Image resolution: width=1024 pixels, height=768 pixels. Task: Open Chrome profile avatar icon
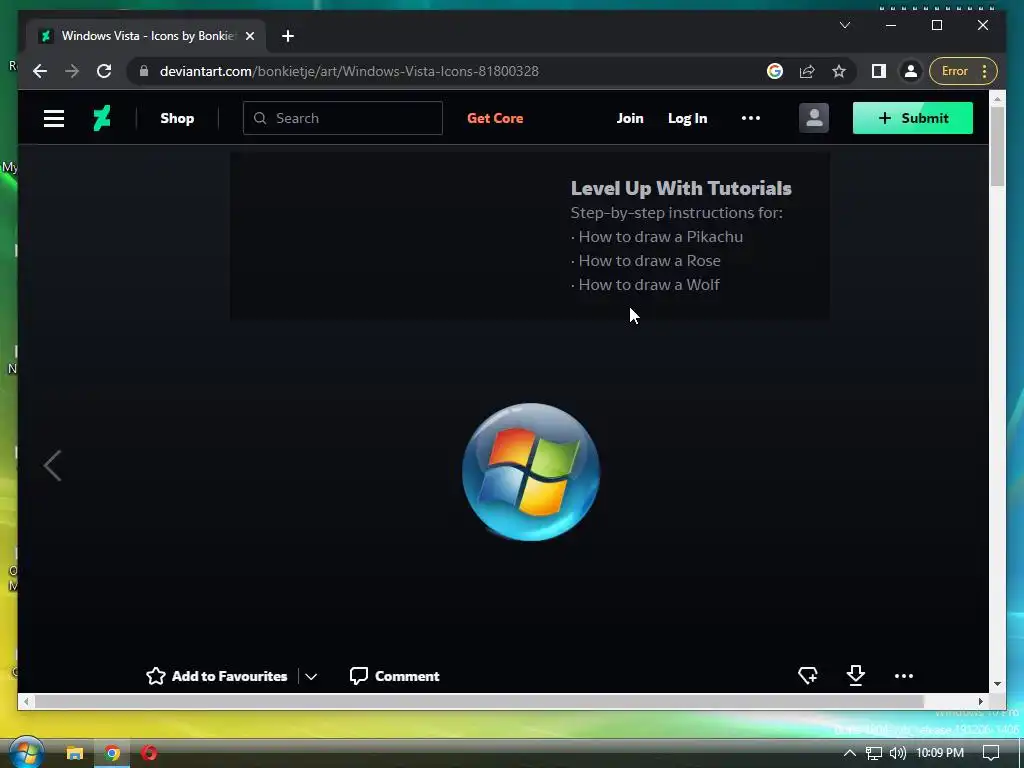tap(911, 71)
